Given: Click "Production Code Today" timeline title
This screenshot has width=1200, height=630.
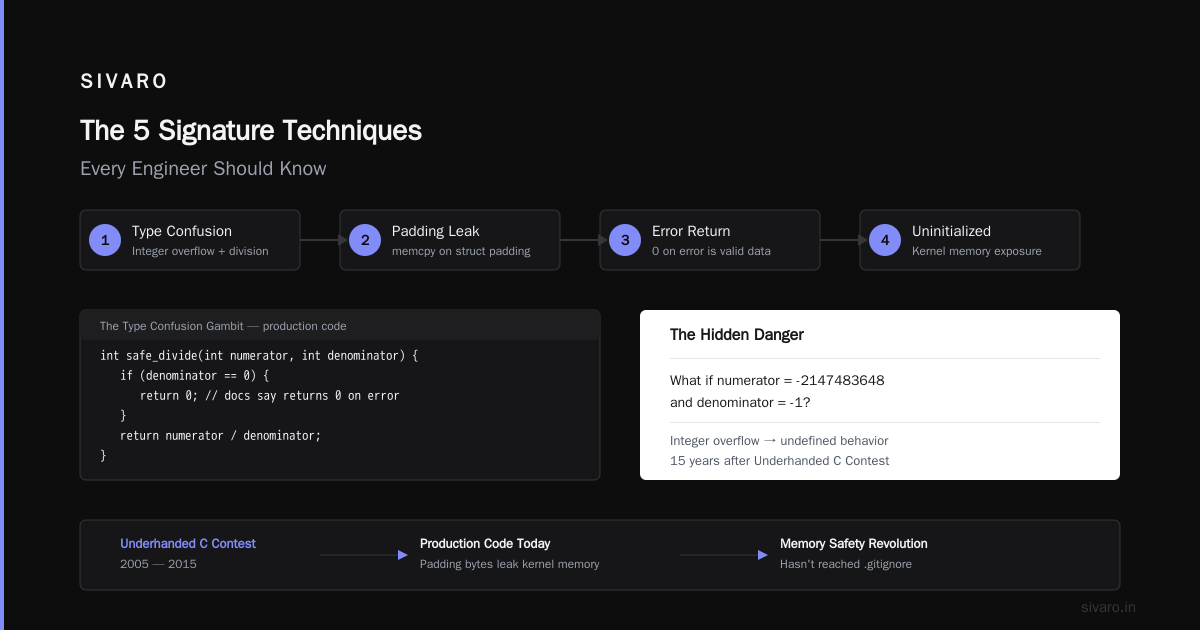Looking at the screenshot, I should [485, 544].
